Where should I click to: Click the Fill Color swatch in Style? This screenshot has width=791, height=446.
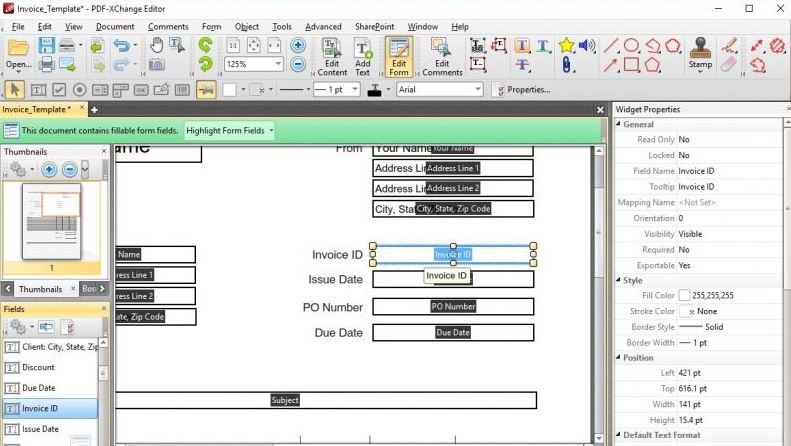[685, 295]
